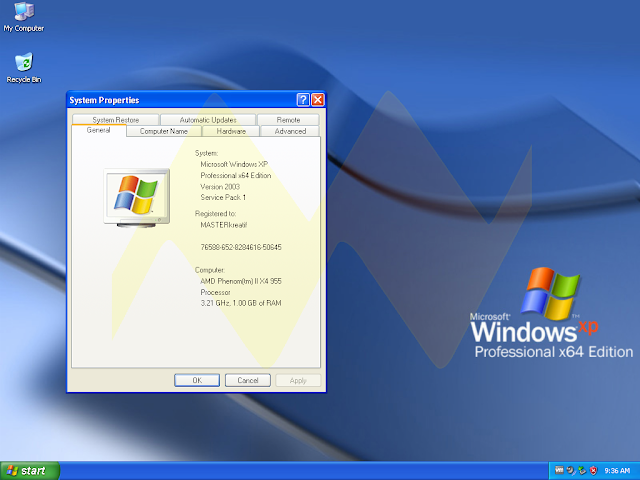Open the Hardware tab
Screen dimensions: 640x480
coord(231,131)
